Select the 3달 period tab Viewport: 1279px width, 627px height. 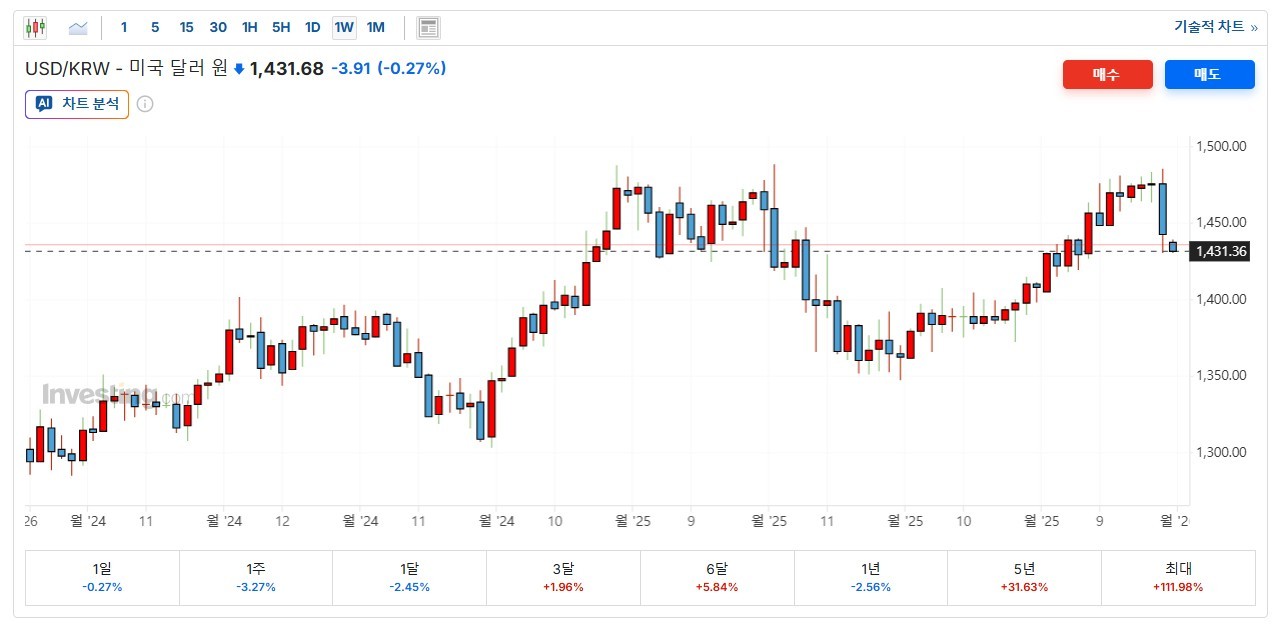(x=563, y=578)
